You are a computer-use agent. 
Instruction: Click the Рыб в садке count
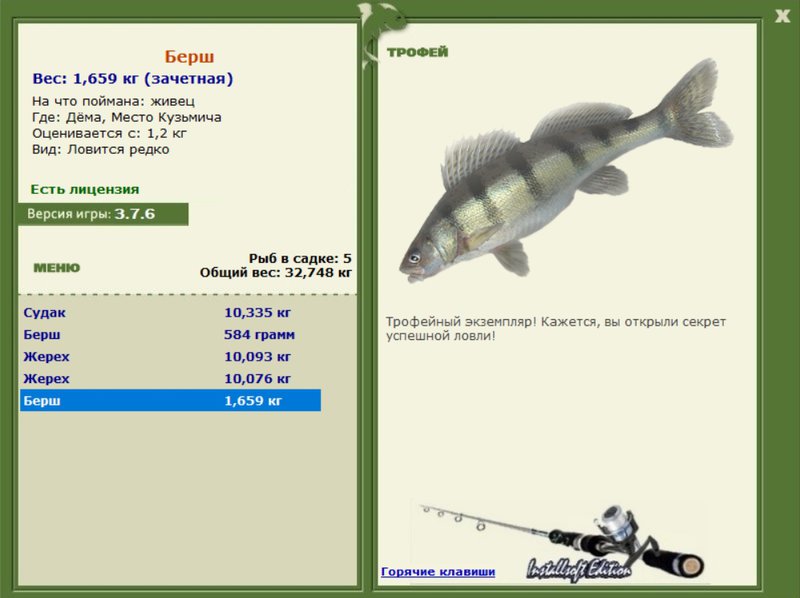point(299,258)
